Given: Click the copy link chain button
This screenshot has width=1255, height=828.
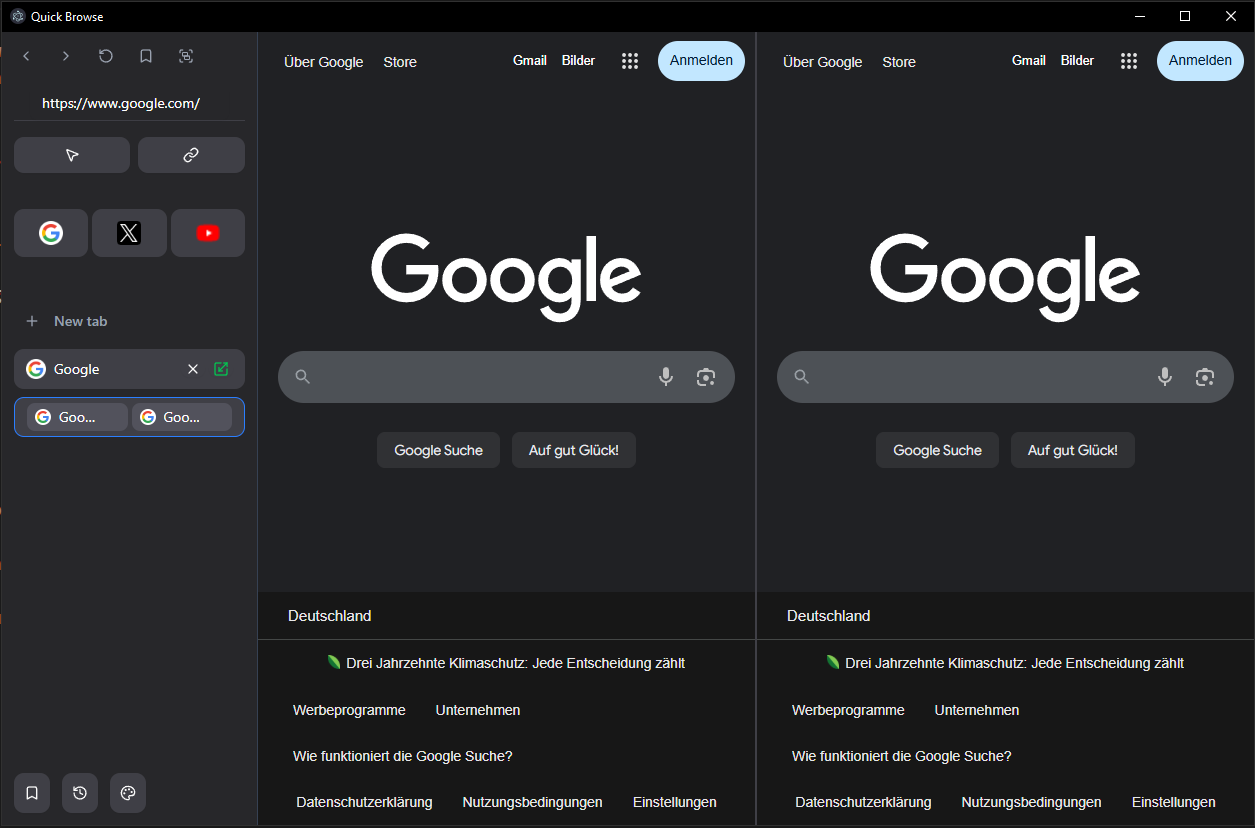Looking at the screenshot, I should point(191,155).
